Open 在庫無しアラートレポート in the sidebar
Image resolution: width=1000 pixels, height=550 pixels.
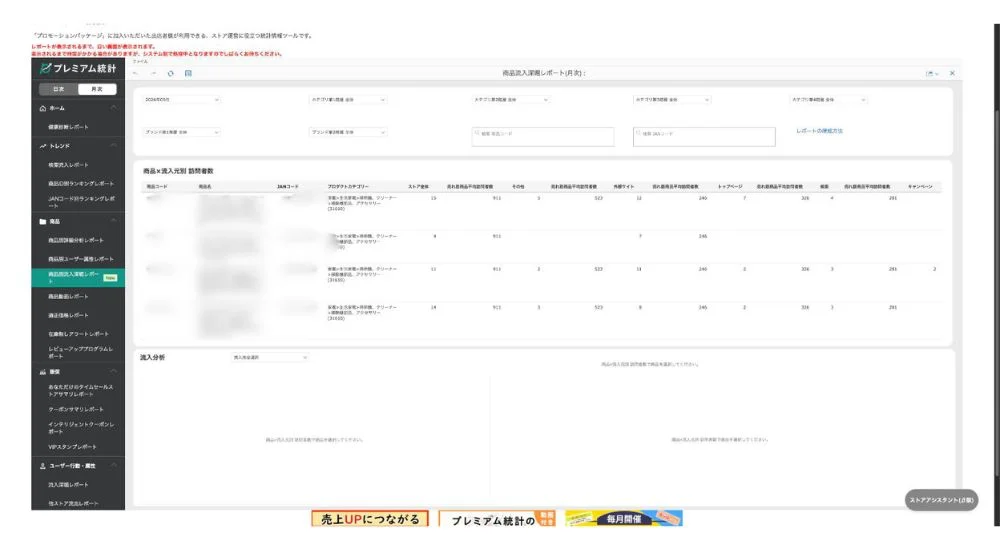click(78, 334)
